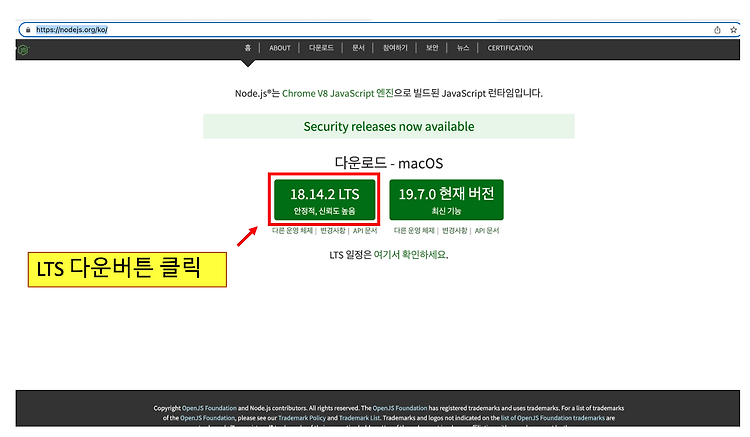The width and height of the screenshot is (750, 437).
Task: Open the Security releases now available banner
Action: tap(389, 126)
